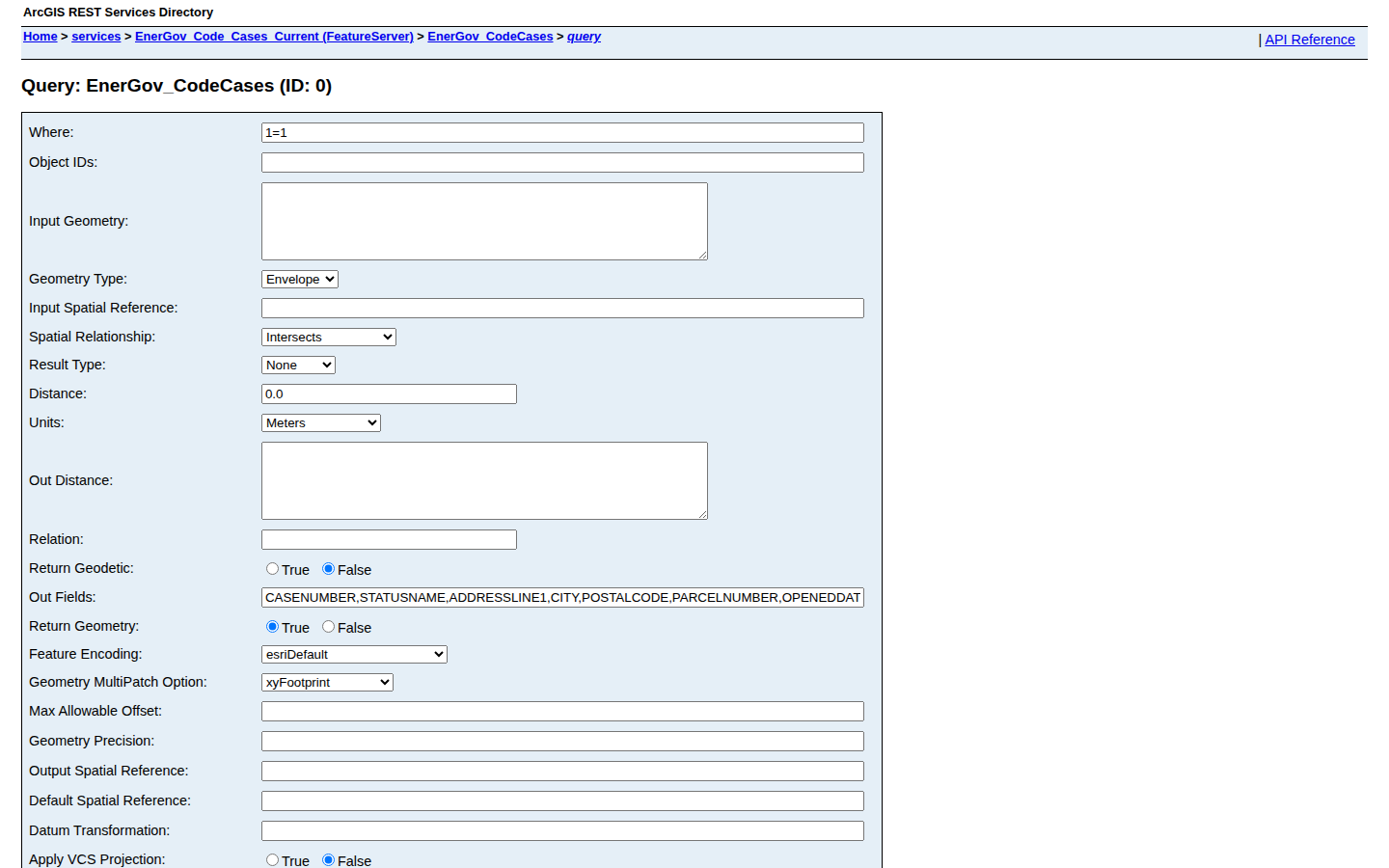Viewport: 1389px width, 868px height.
Task: Go to the Home breadcrumb link
Action: (x=41, y=37)
